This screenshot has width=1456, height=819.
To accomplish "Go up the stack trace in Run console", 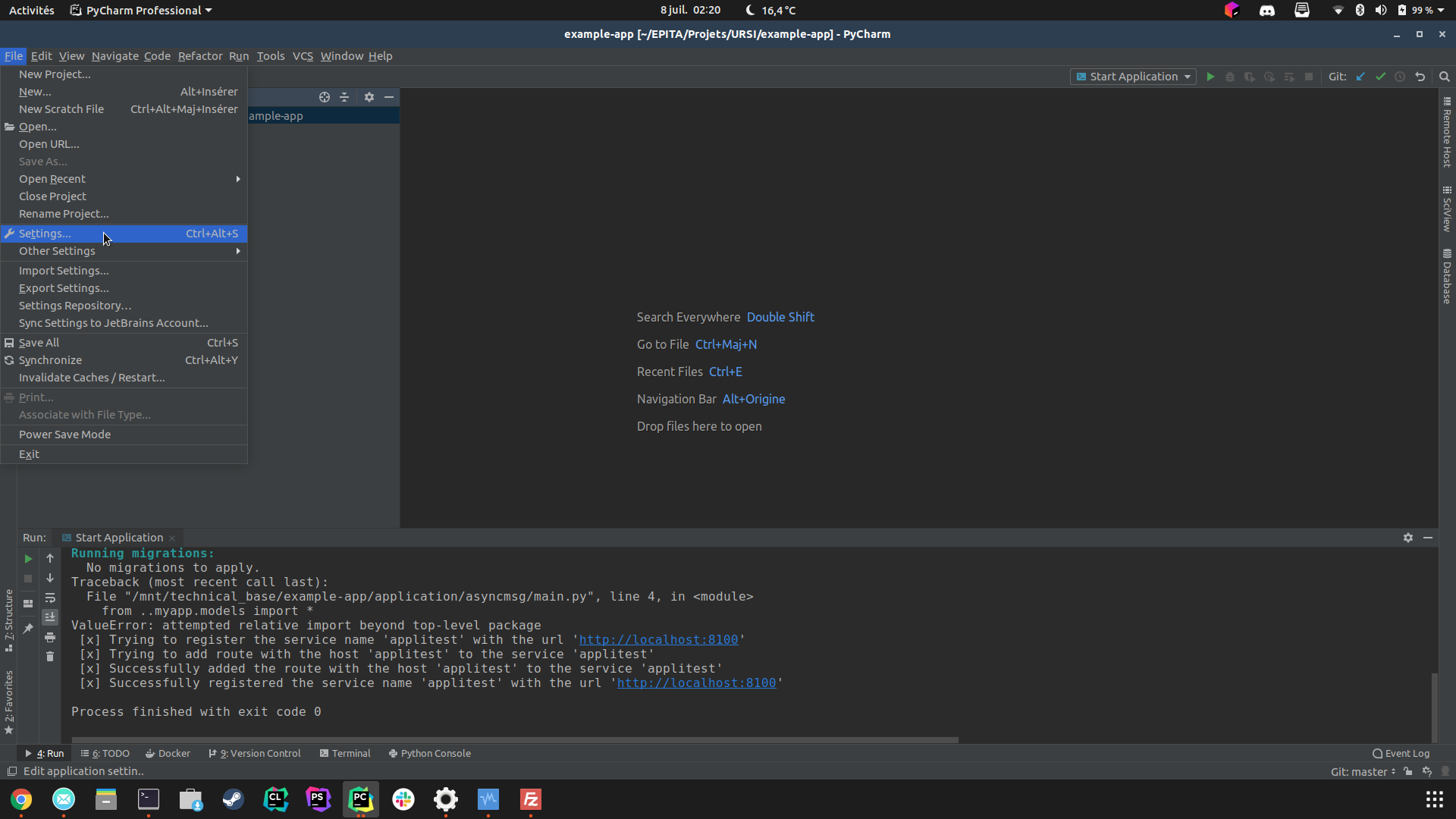I will click(x=50, y=559).
